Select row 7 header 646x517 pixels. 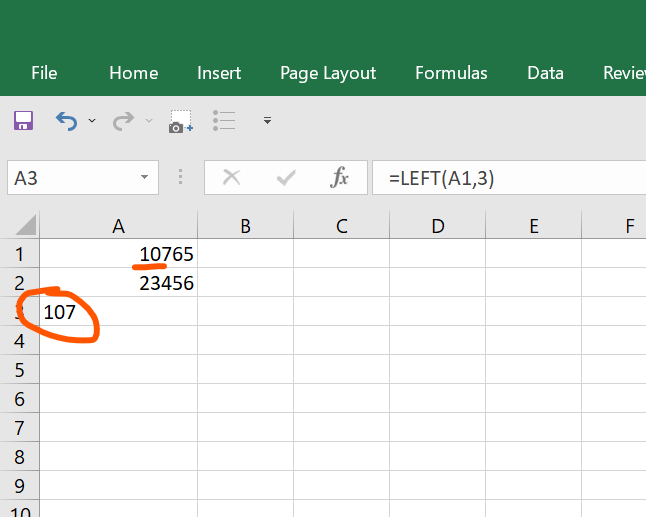point(19,428)
